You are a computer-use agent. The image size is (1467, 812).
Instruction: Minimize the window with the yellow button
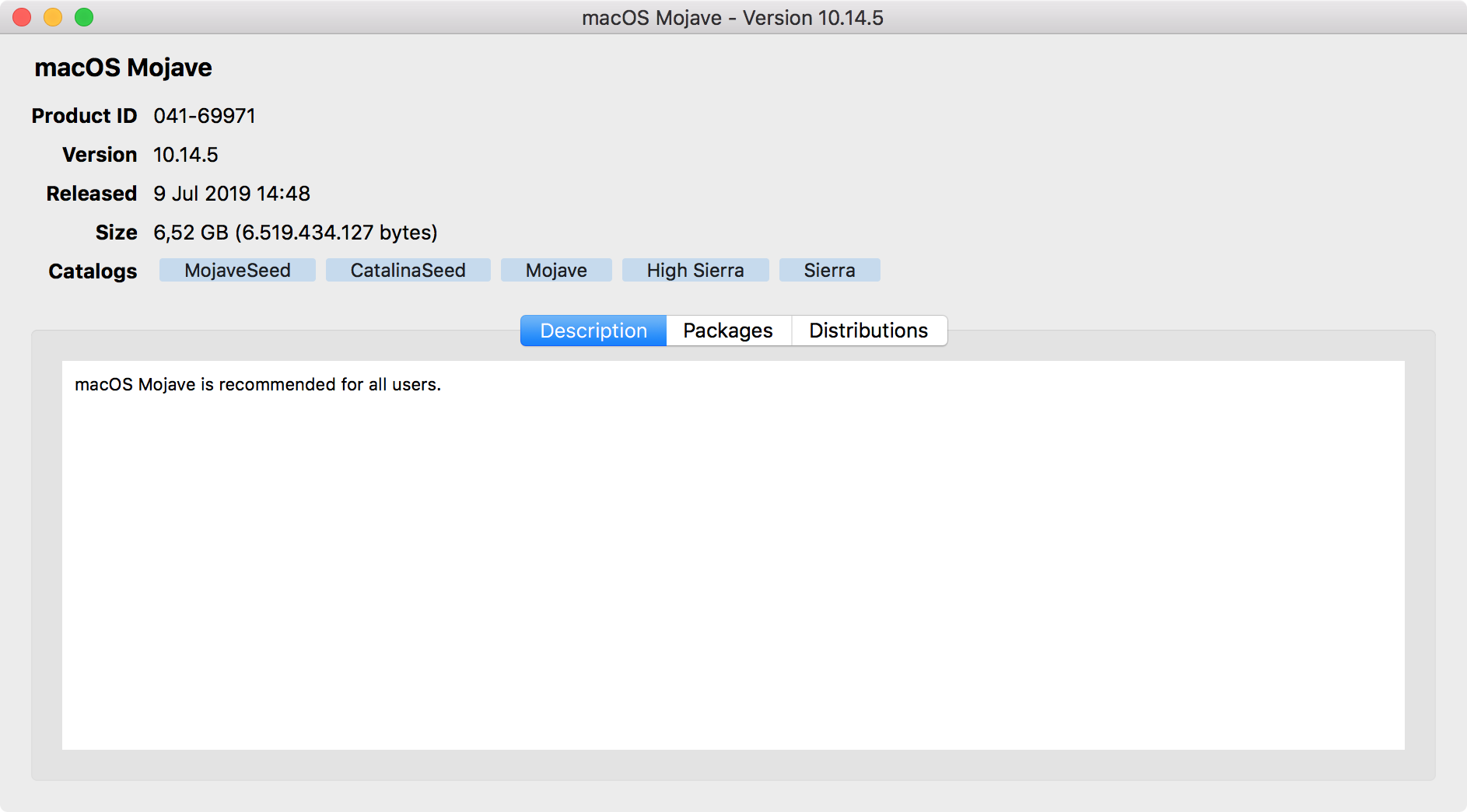(x=53, y=17)
